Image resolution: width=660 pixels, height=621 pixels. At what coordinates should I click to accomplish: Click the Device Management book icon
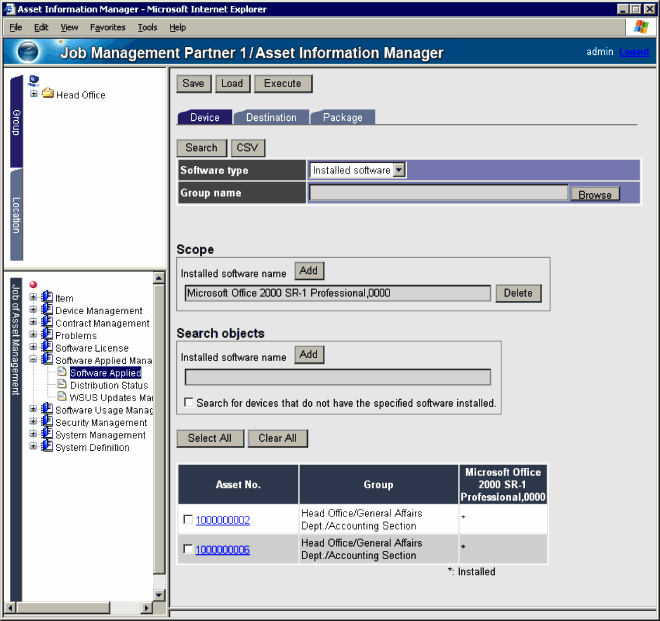(x=47, y=311)
